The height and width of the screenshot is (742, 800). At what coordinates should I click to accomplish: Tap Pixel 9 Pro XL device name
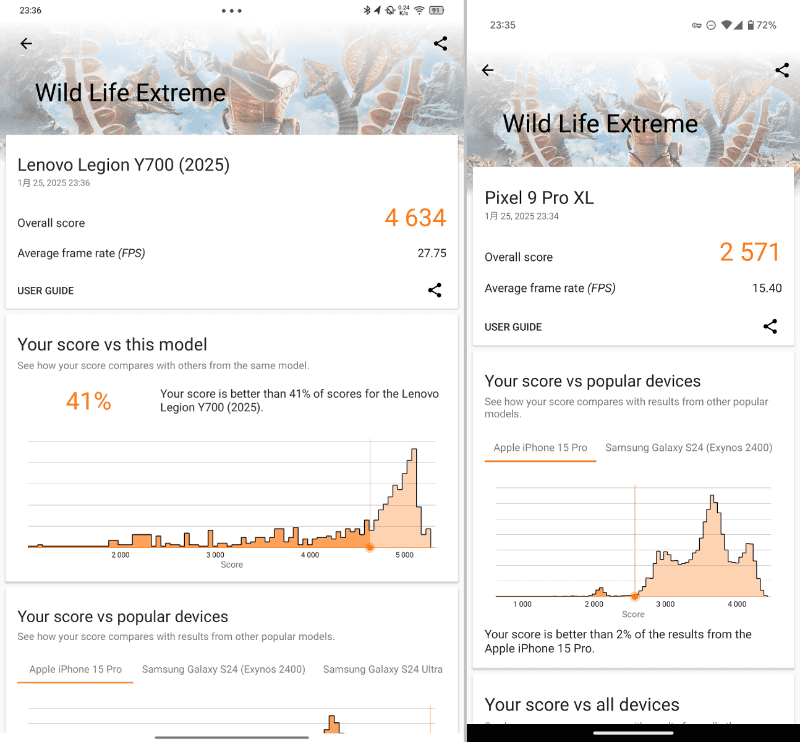[539, 197]
